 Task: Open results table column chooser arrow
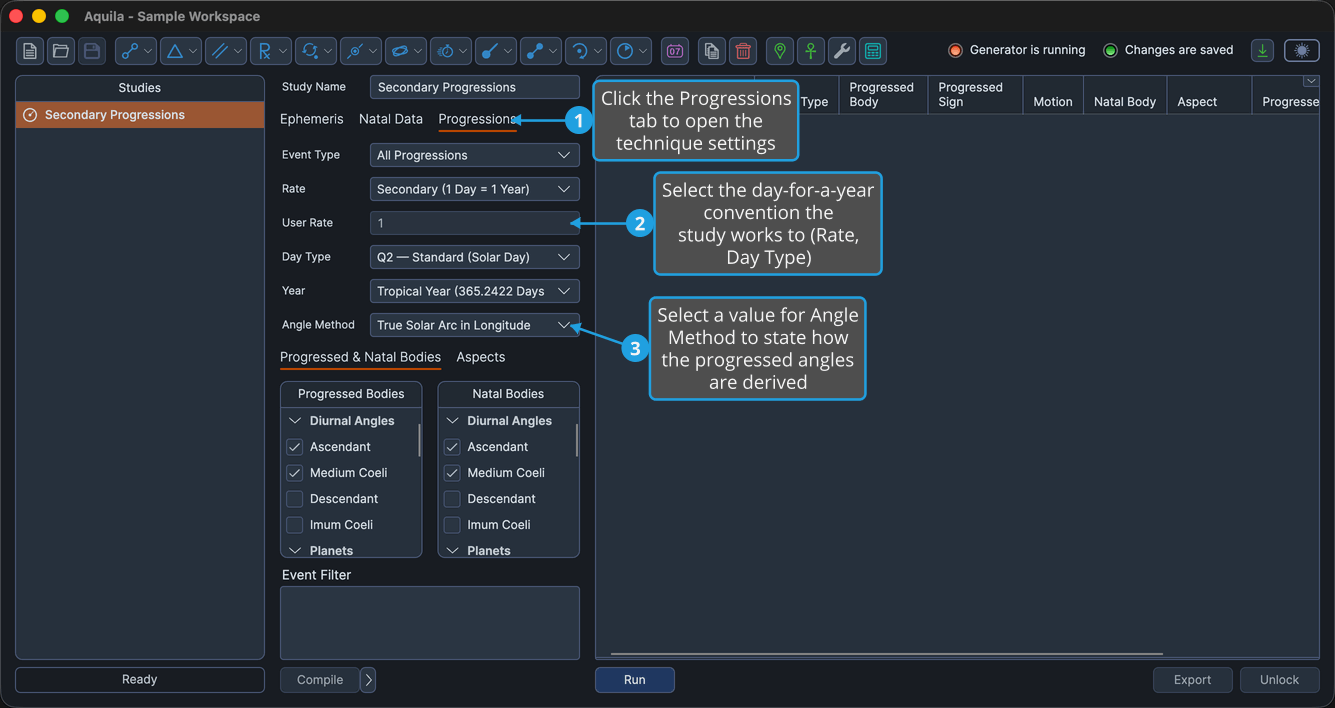1310,82
